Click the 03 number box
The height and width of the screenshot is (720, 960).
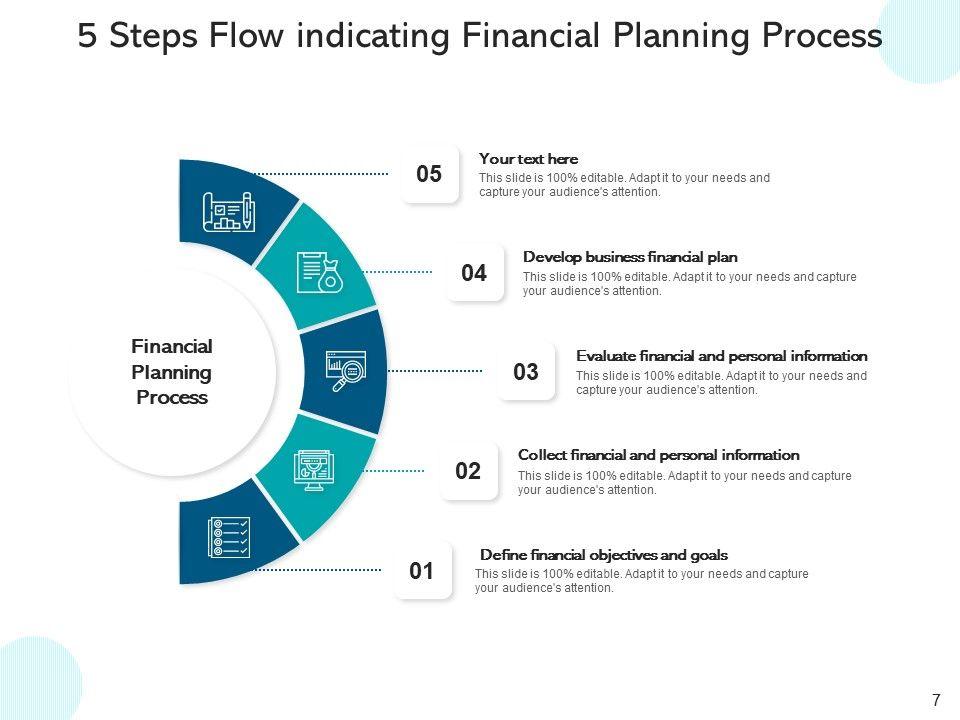tap(526, 373)
